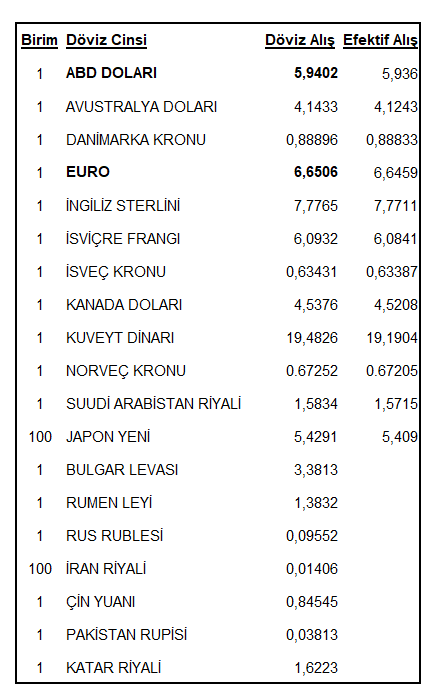The height and width of the screenshot is (684, 421).
Task: Click the 7,7711 sterling effective rate
Action: coord(396,206)
